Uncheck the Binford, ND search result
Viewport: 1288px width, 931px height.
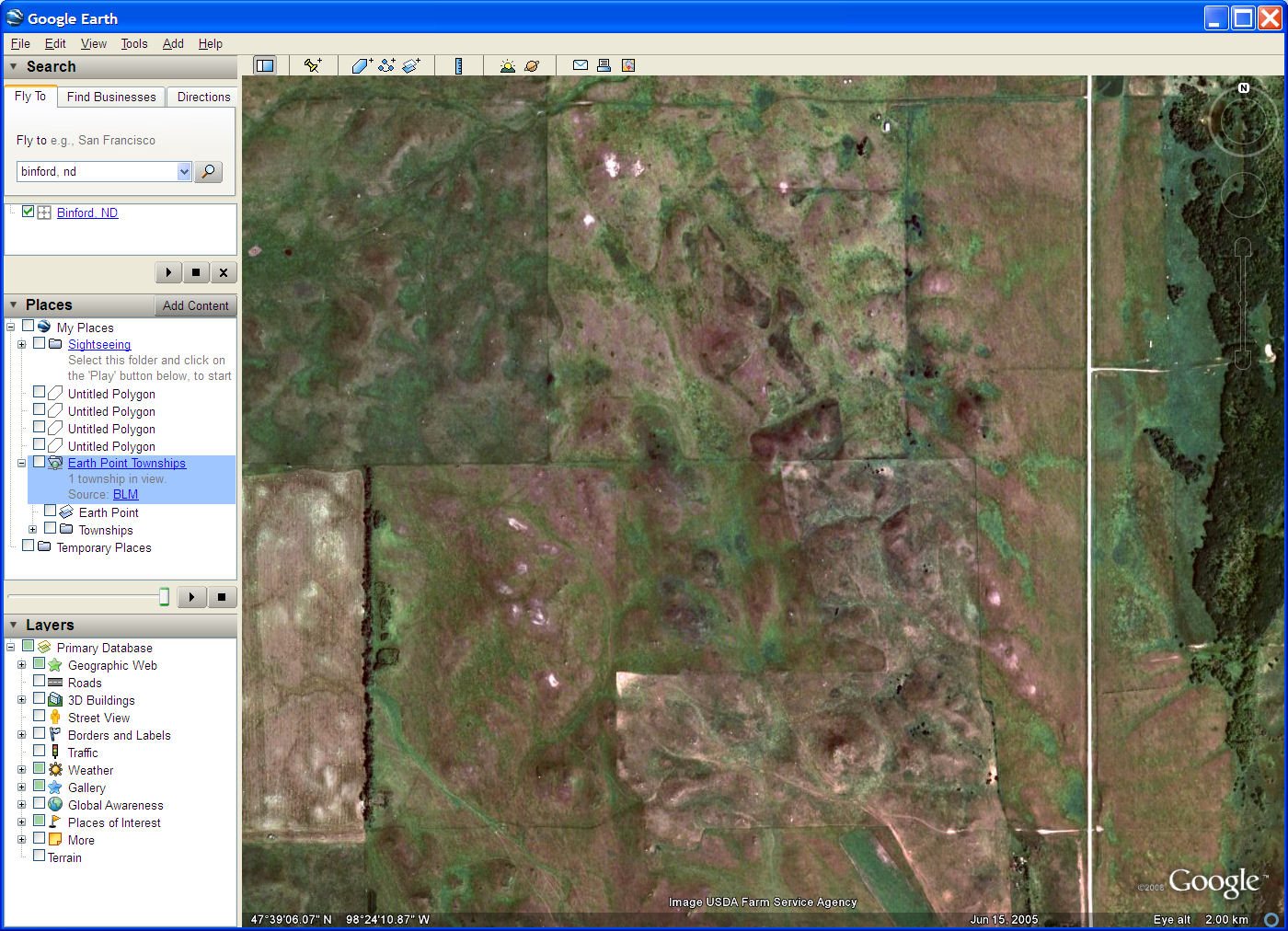pos(29,212)
